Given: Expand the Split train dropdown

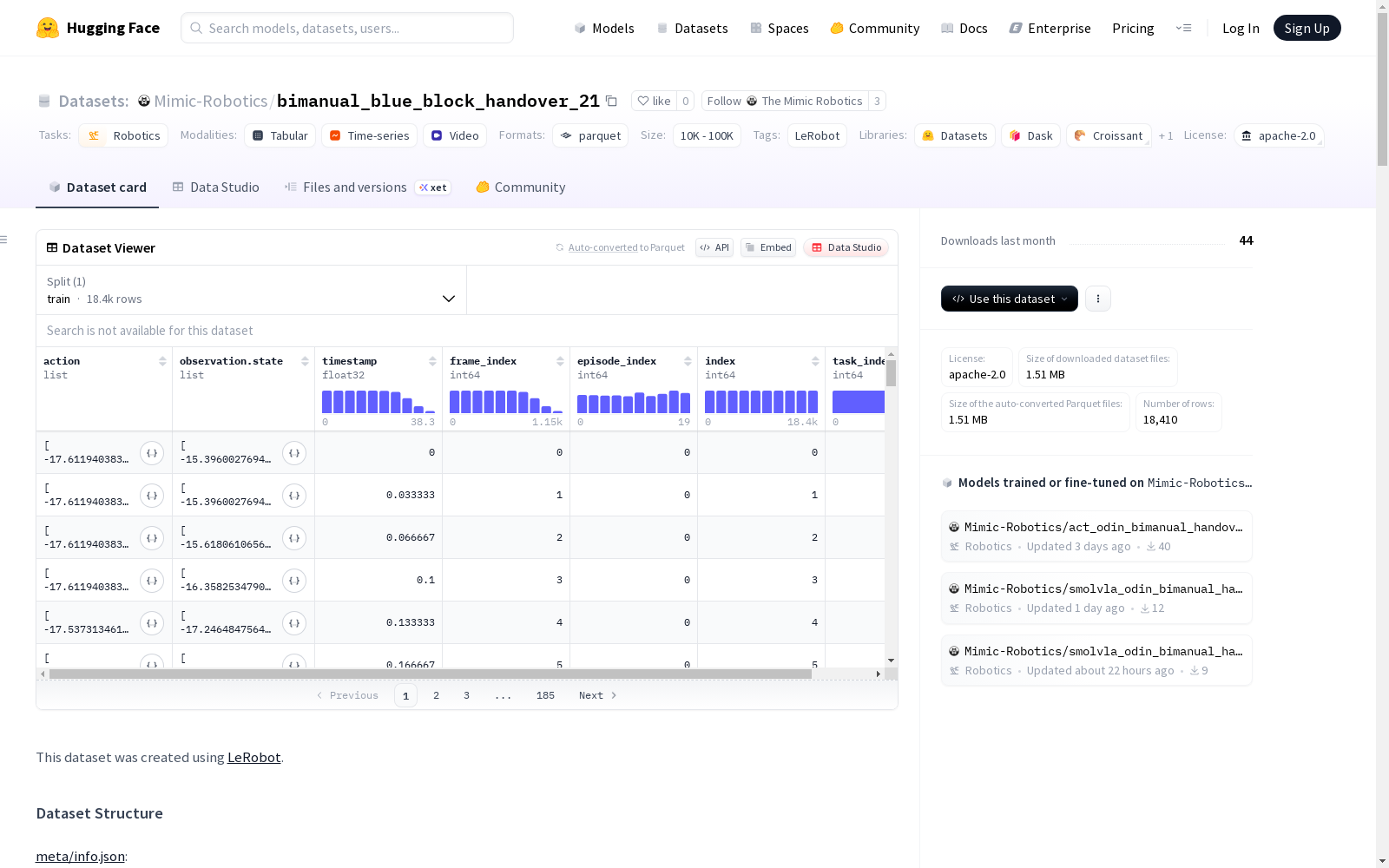Looking at the screenshot, I should click(251, 290).
